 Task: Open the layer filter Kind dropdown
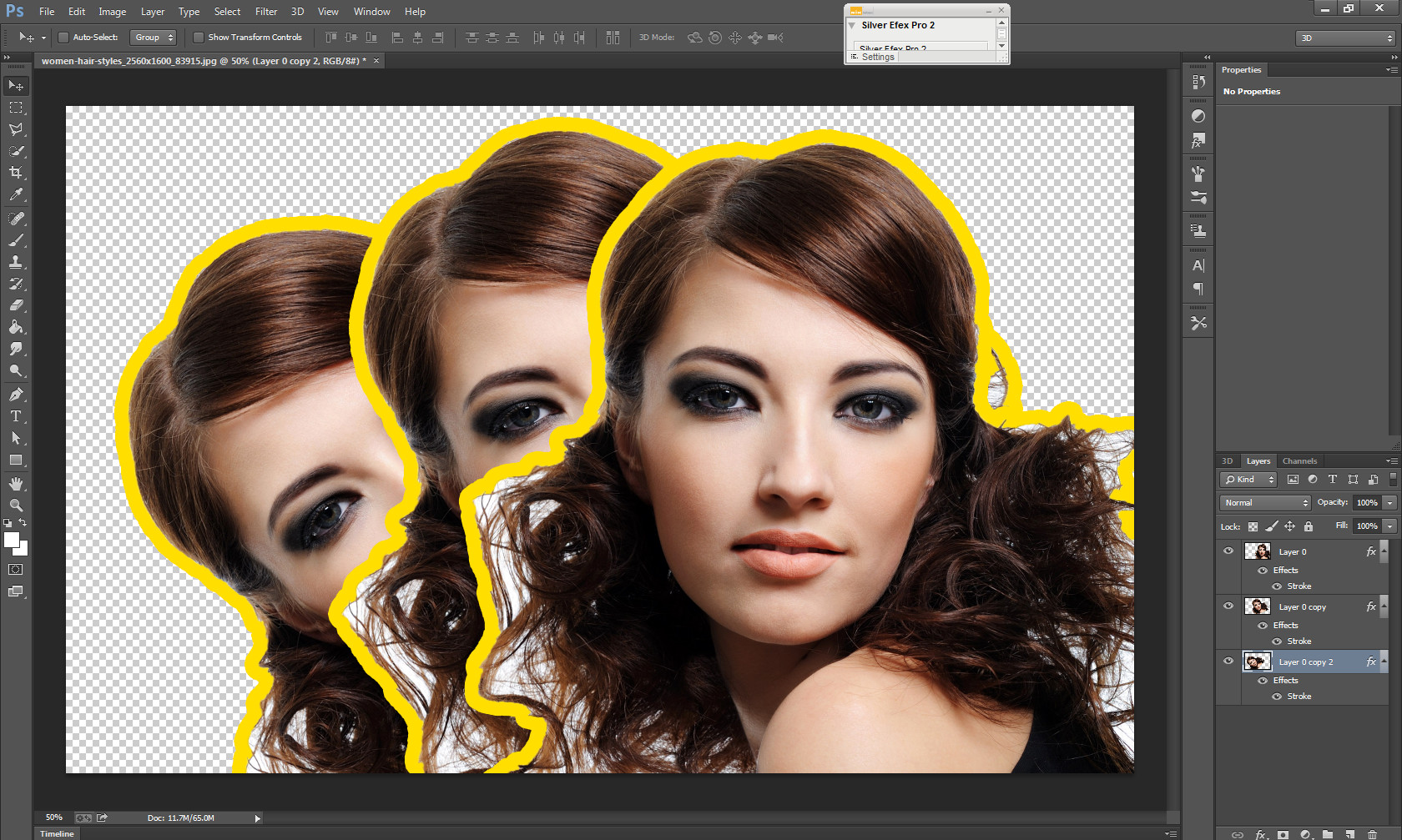pos(1248,480)
